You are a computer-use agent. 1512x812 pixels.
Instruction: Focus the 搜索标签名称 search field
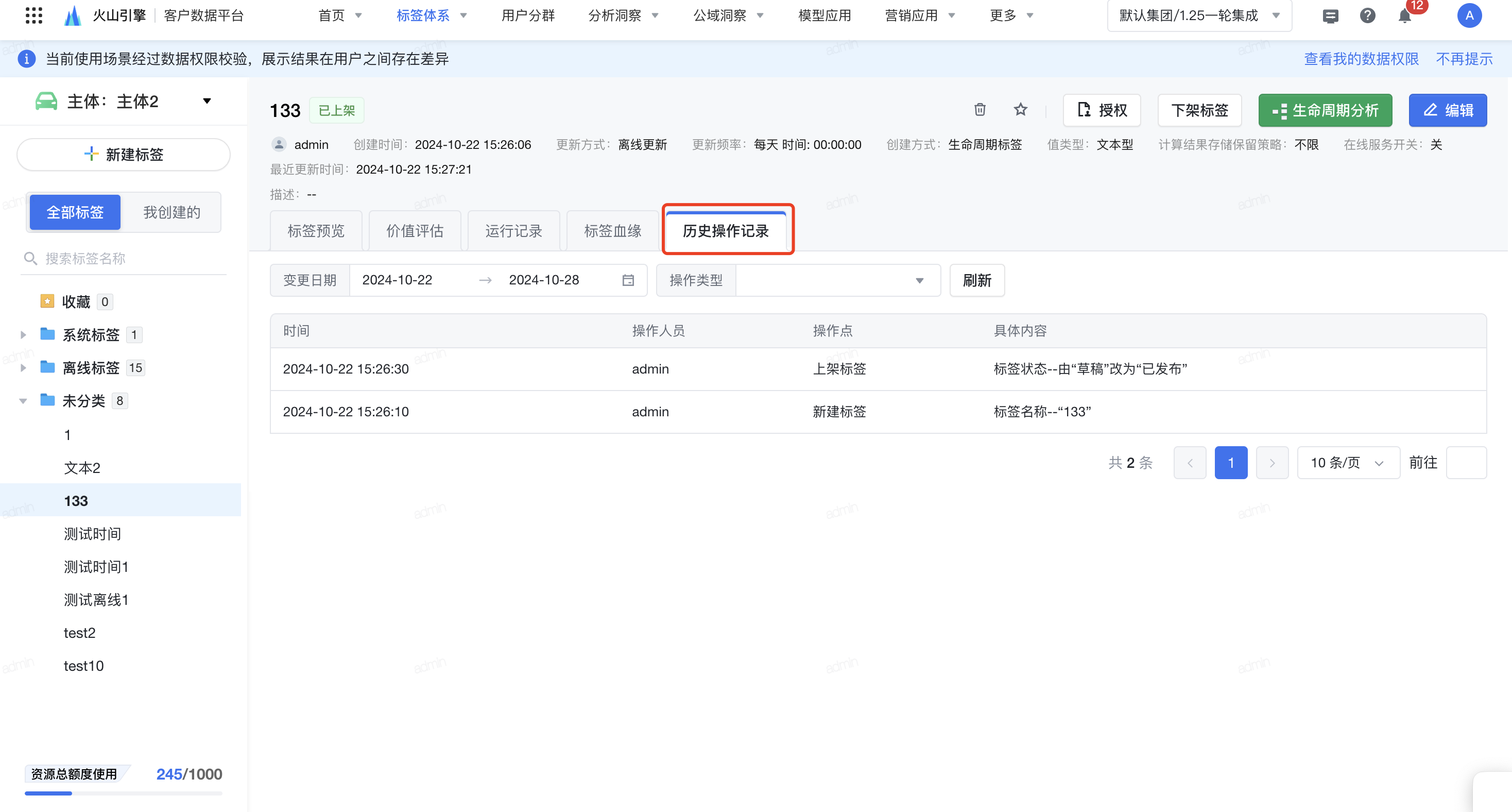pyautogui.click(x=124, y=258)
